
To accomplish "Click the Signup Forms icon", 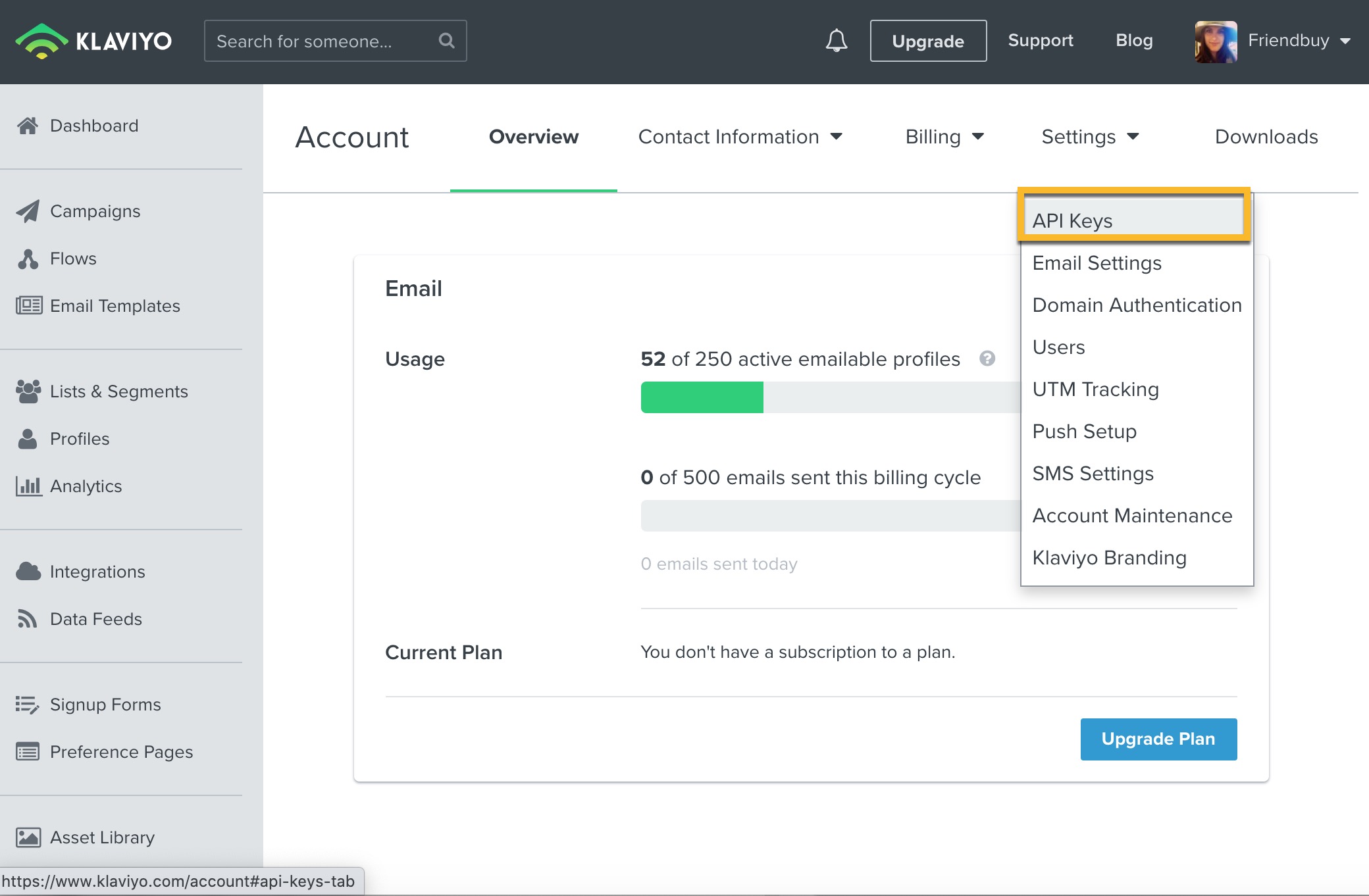I will (x=28, y=705).
